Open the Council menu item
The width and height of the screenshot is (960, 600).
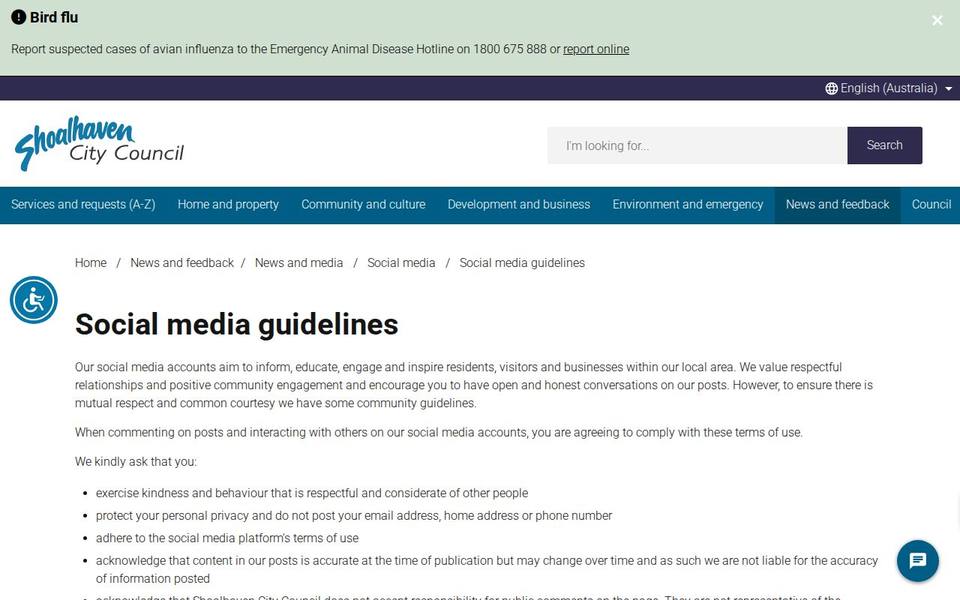point(931,204)
